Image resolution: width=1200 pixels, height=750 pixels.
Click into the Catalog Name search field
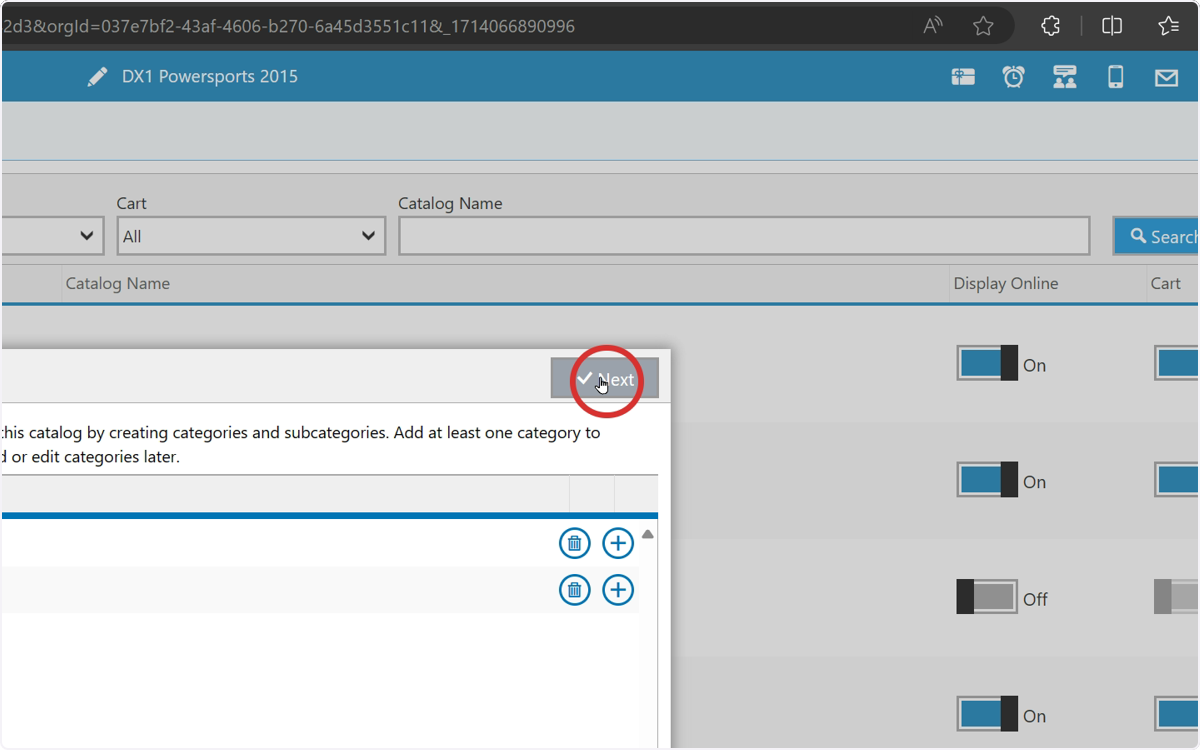(x=744, y=236)
